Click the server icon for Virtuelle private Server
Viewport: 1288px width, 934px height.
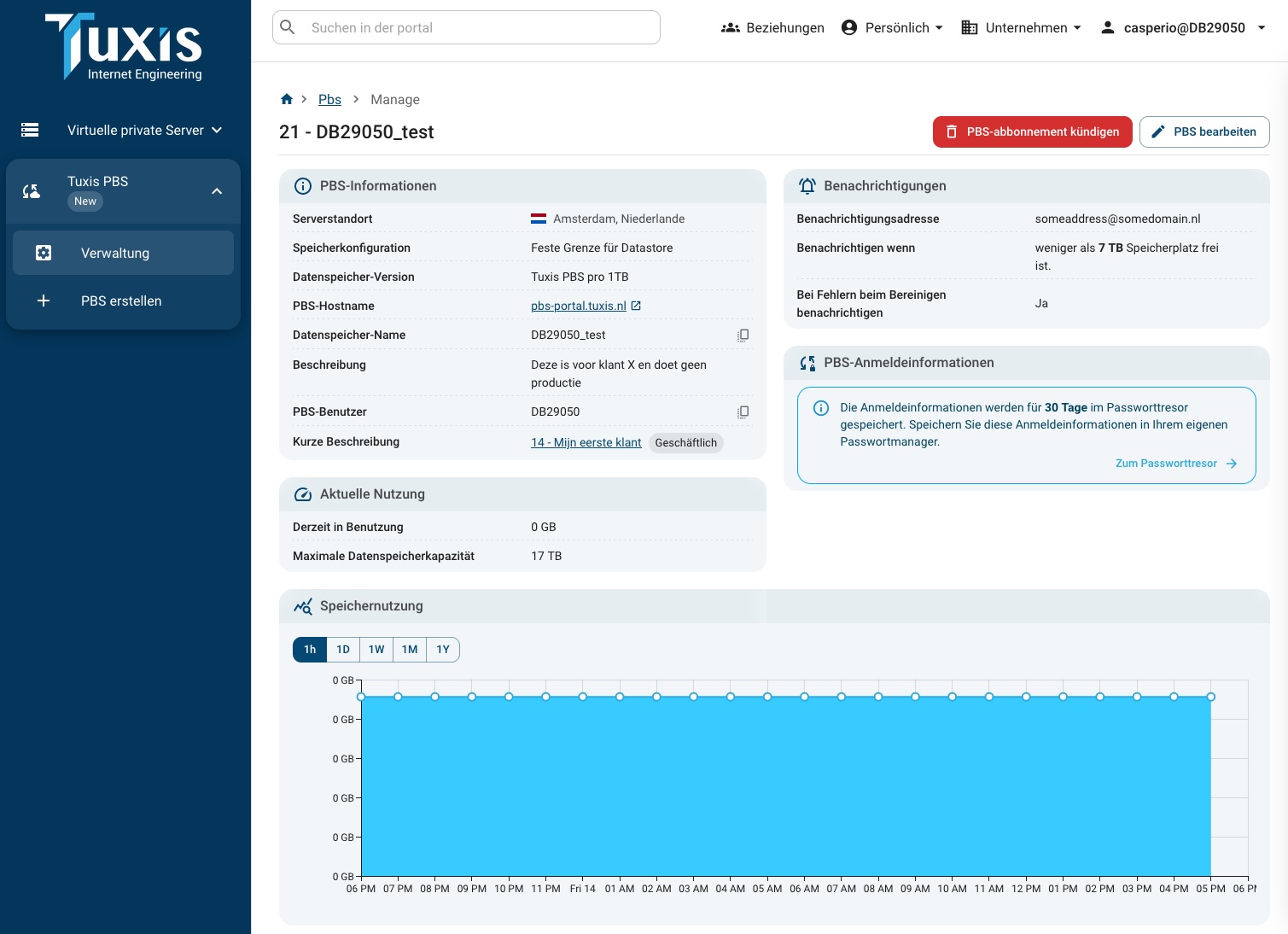(30, 130)
